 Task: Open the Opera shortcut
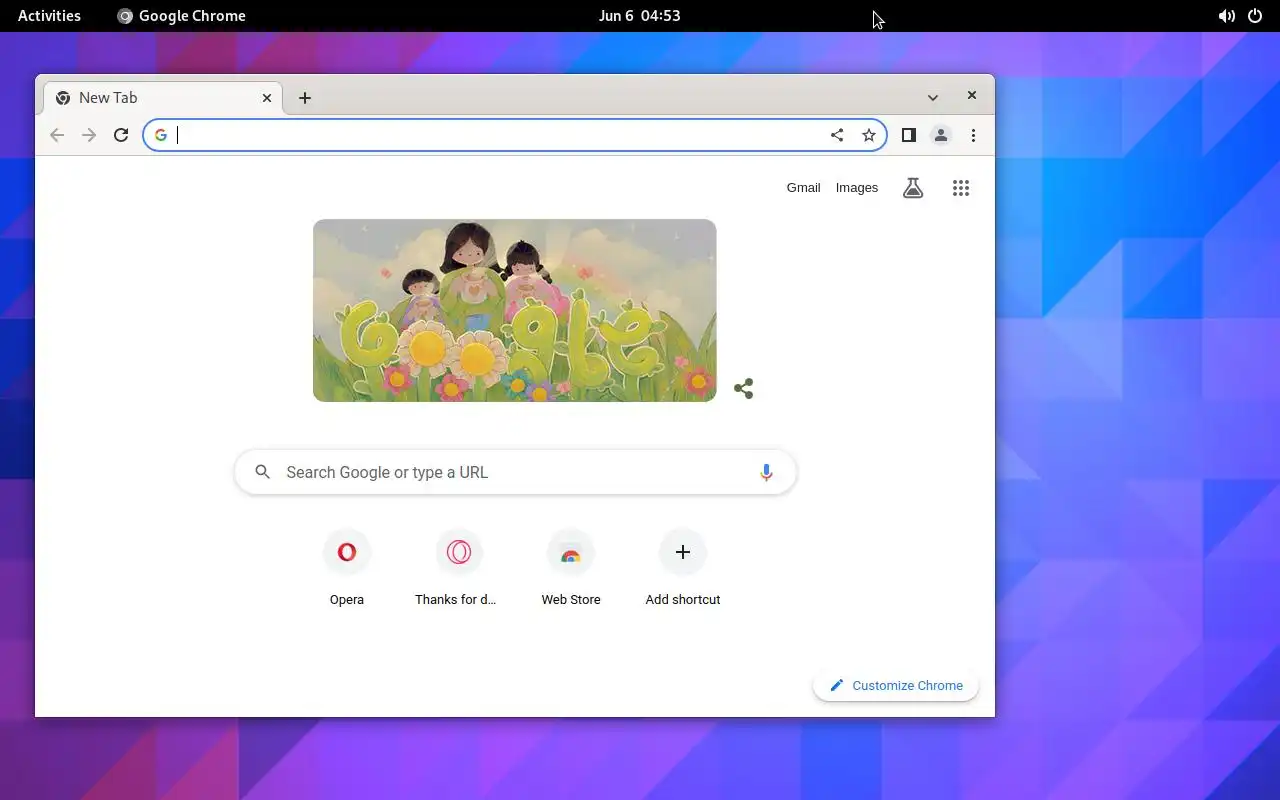pos(347,567)
